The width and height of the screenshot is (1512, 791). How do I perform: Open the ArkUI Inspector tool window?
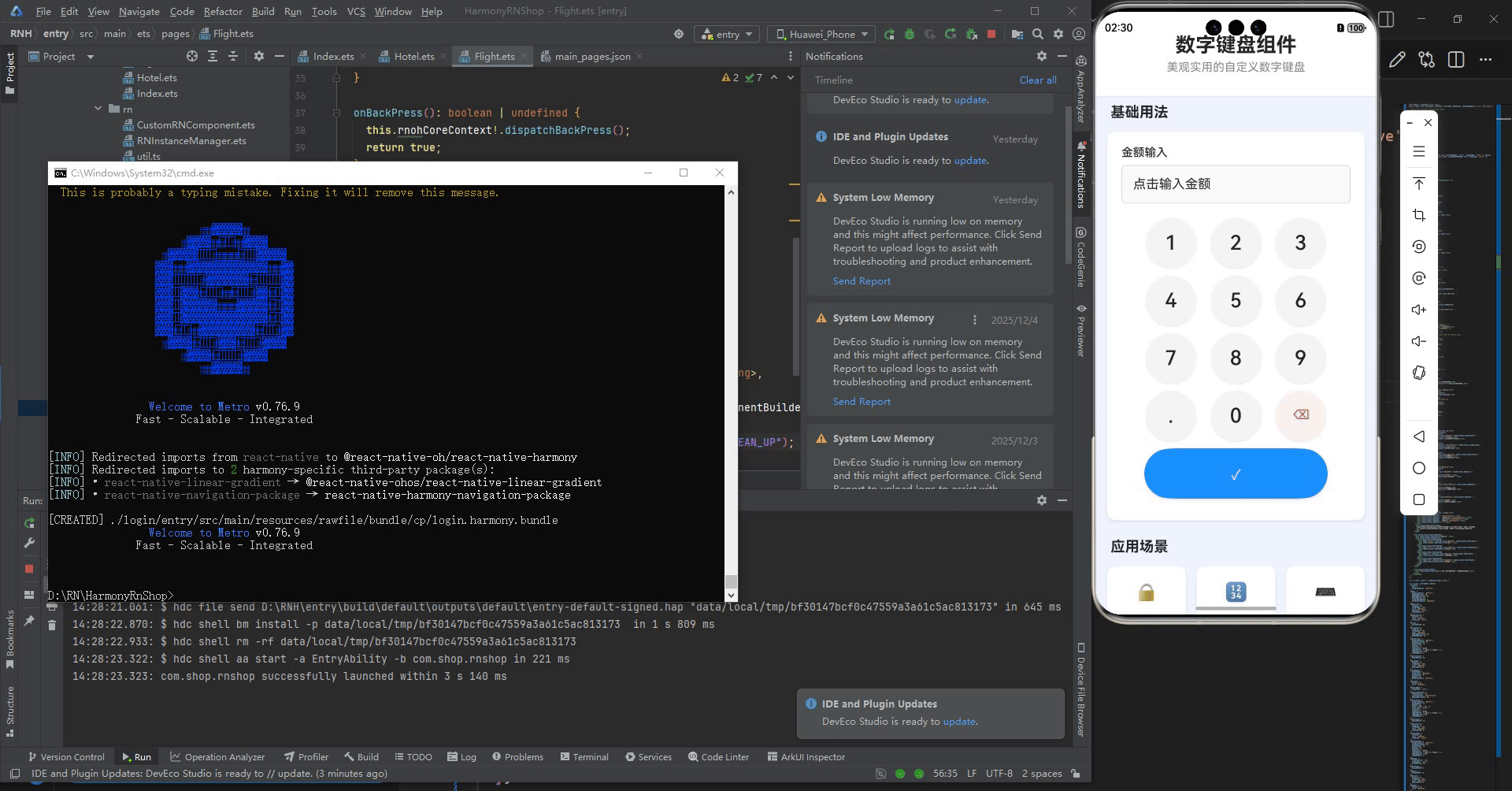point(806,757)
